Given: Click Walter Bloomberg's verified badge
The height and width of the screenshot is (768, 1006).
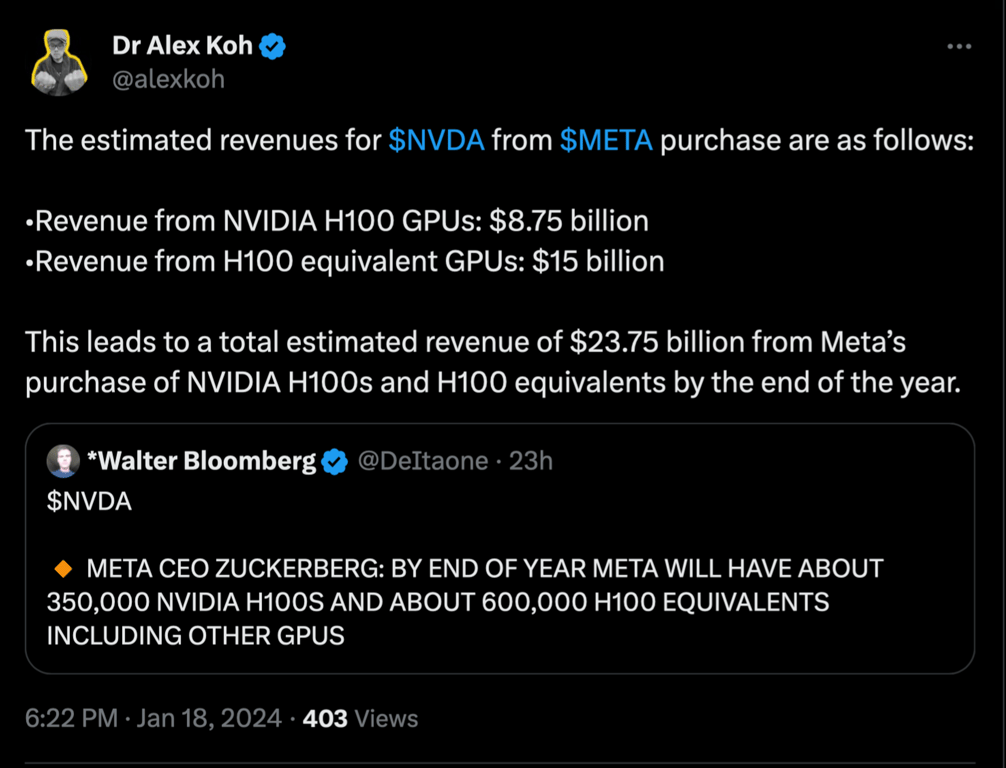Looking at the screenshot, I should point(334,461).
